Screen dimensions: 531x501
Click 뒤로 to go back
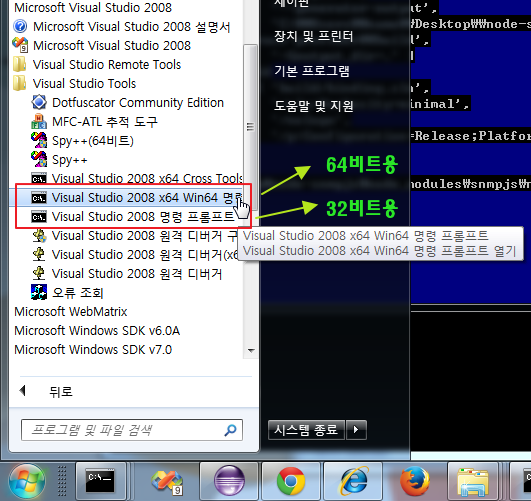pyautogui.click(x=46, y=392)
